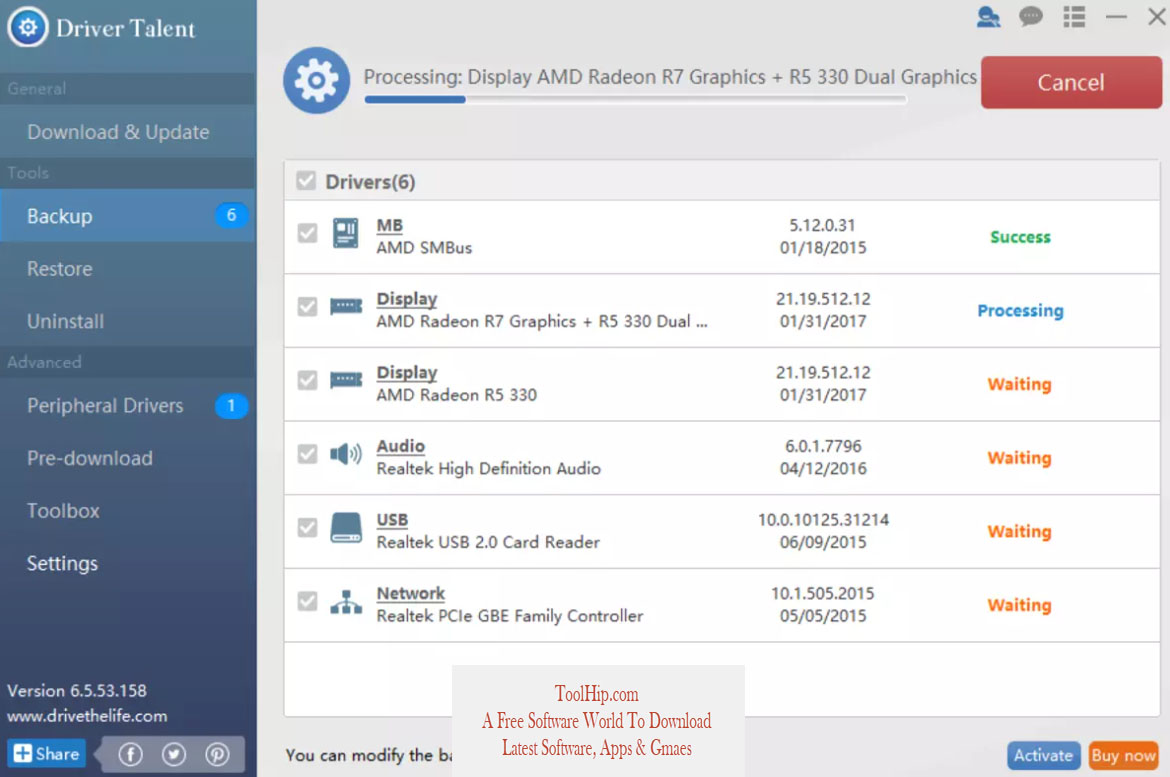Open the list menu icon in title bar
Image resolution: width=1170 pixels, height=777 pixels.
click(1074, 16)
